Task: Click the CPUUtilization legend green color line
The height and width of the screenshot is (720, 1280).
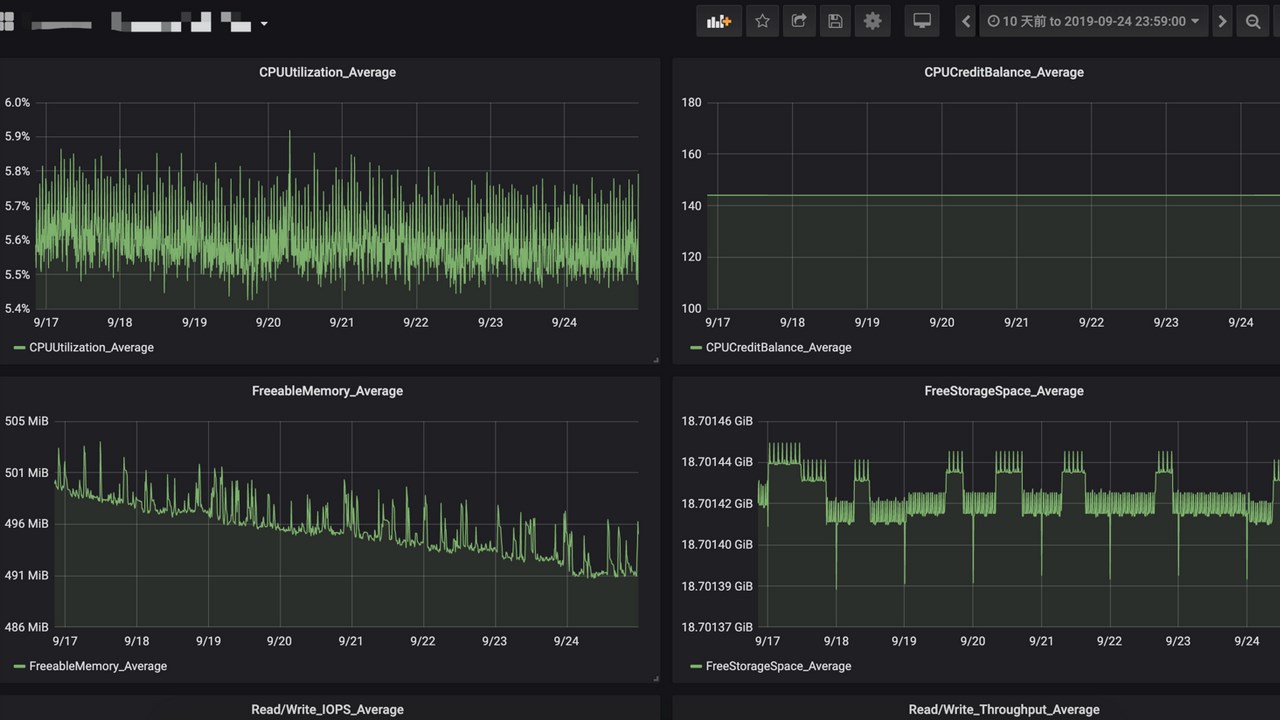Action: pyautogui.click(x=19, y=348)
